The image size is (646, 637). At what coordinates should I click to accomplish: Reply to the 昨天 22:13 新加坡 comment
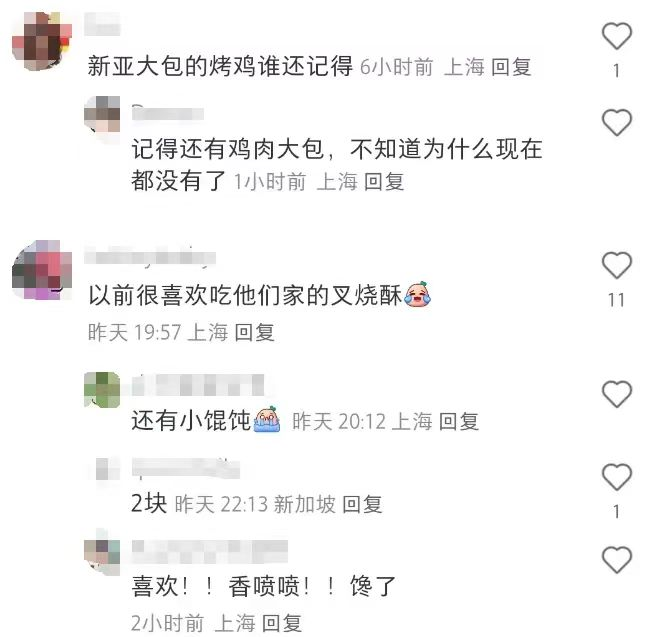(x=363, y=504)
